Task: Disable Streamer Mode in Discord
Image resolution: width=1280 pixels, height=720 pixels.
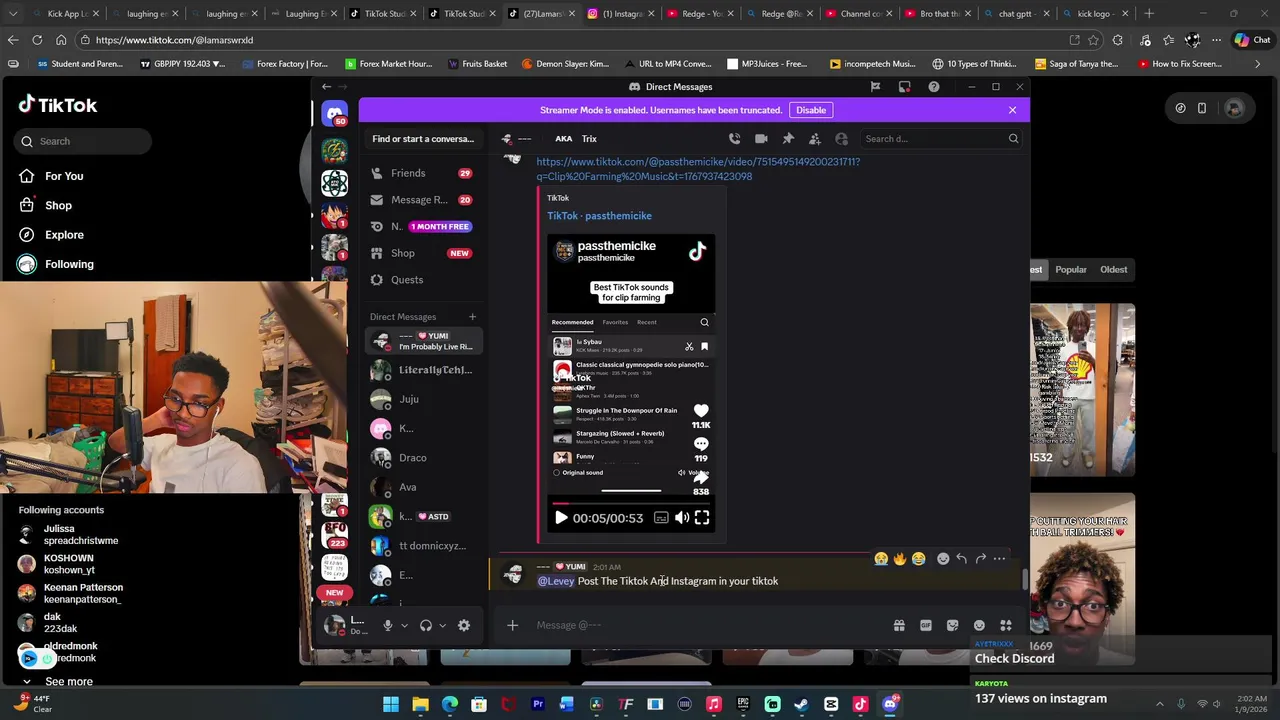Action: pos(811,110)
